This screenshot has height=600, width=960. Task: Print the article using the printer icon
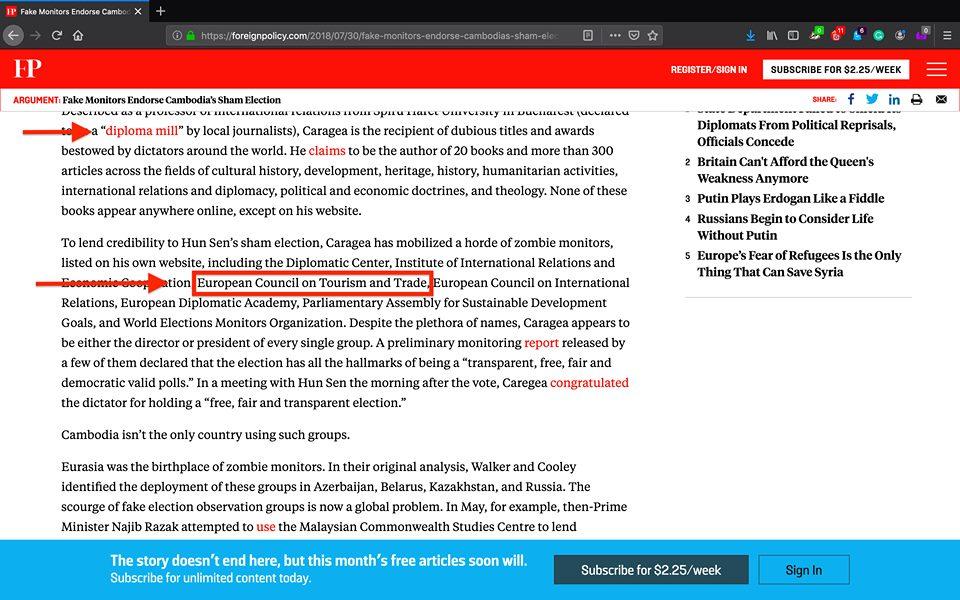point(917,99)
